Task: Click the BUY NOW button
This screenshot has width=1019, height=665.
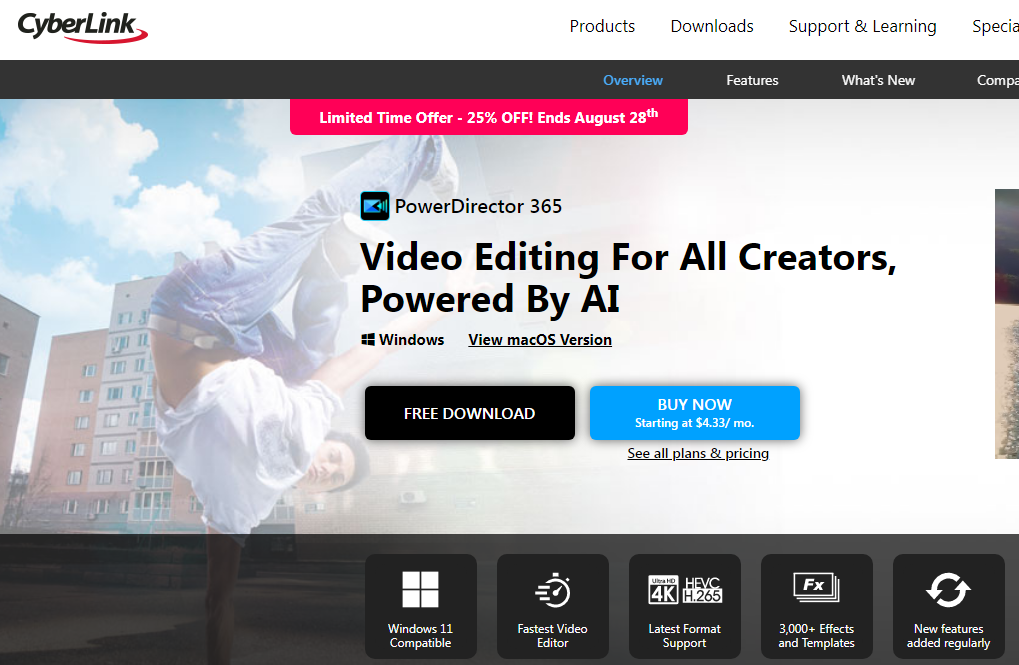Action: [x=694, y=413]
